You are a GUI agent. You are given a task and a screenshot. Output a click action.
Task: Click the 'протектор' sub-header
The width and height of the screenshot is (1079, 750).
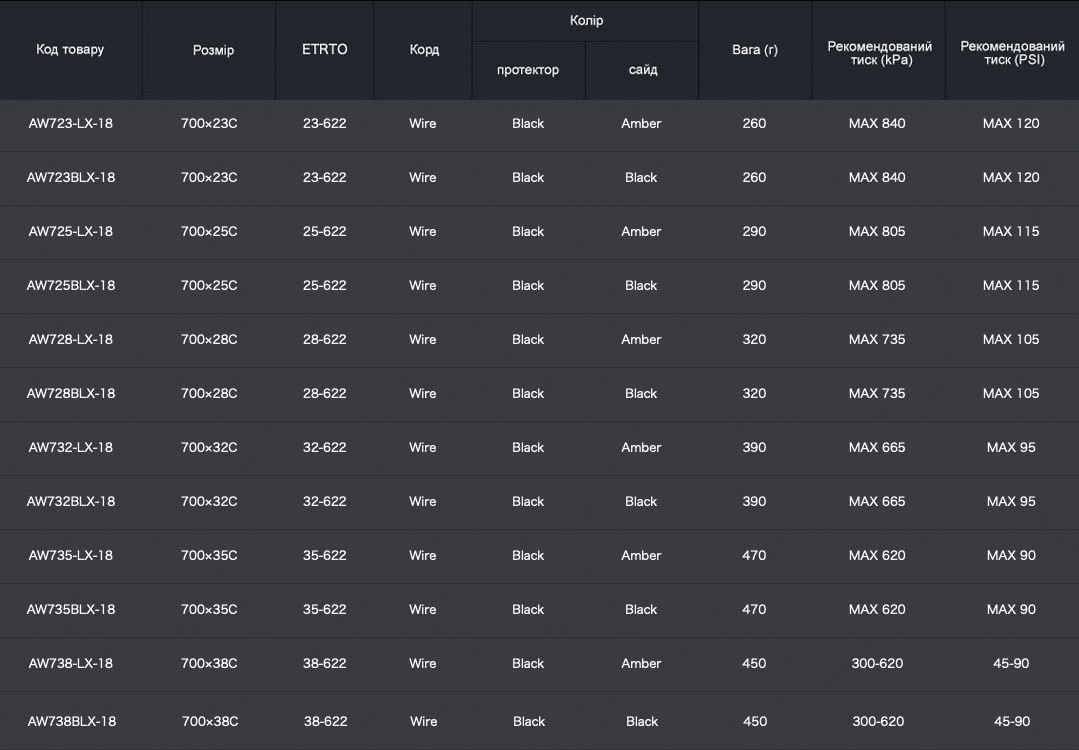528,70
